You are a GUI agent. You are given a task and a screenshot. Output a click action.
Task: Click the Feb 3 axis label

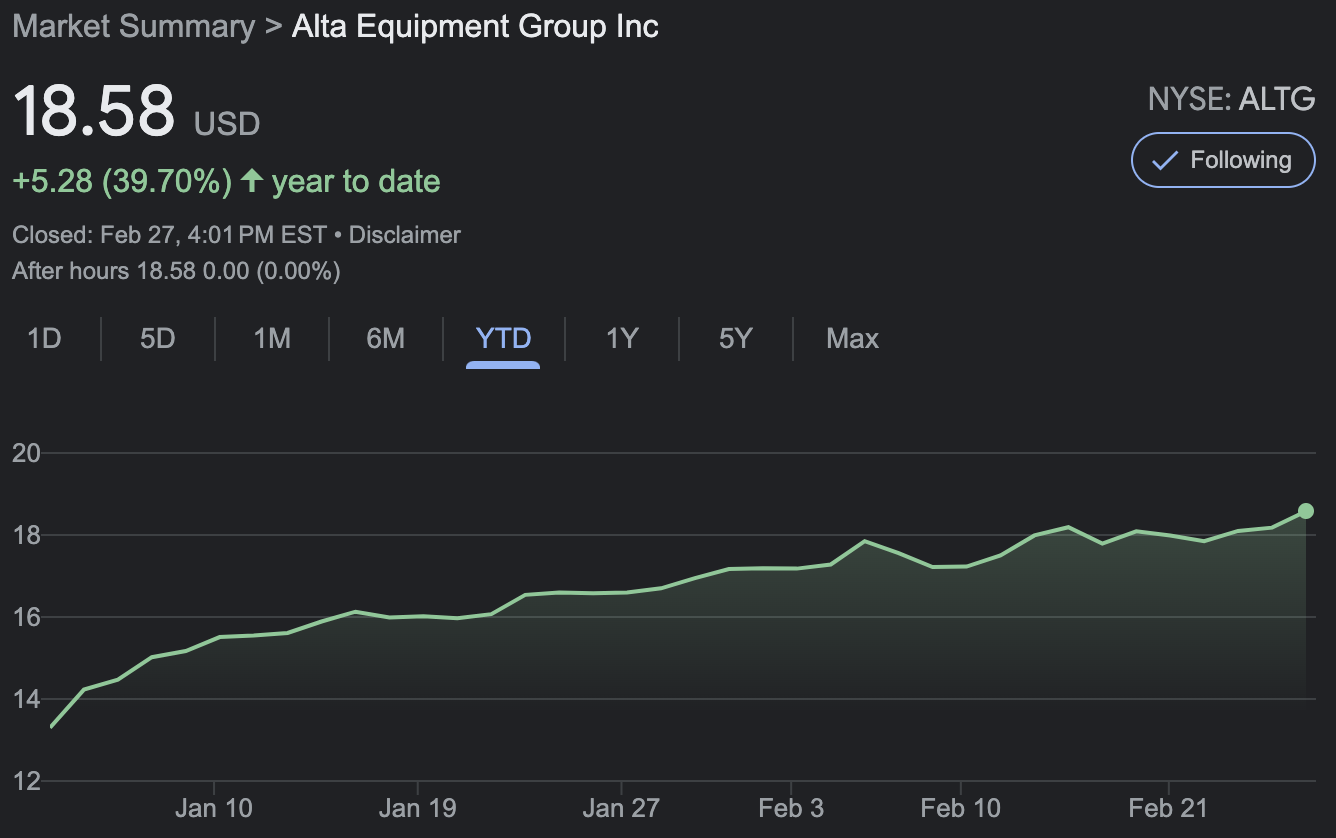(x=791, y=808)
